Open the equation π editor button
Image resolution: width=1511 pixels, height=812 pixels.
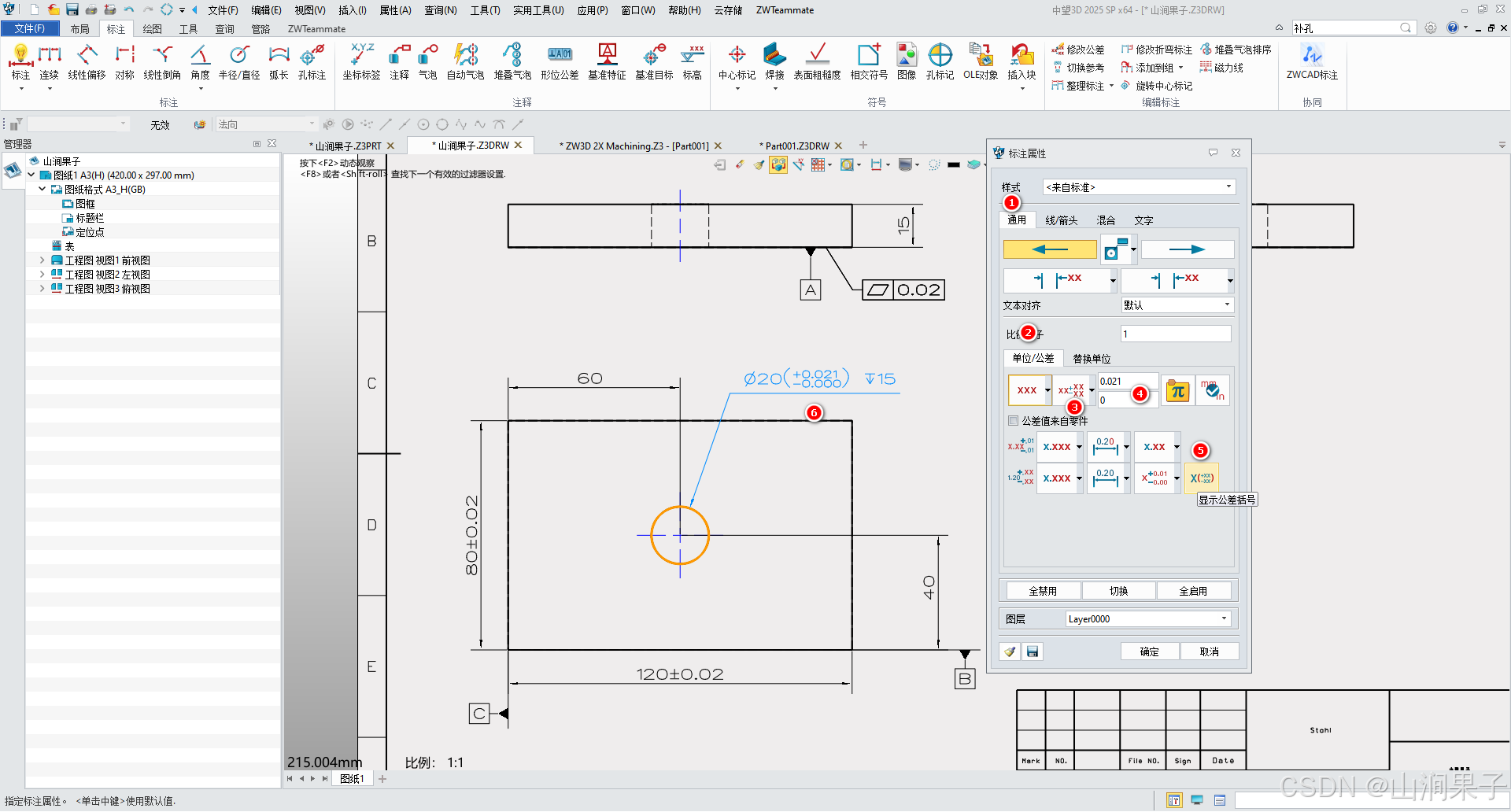[x=1177, y=390]
